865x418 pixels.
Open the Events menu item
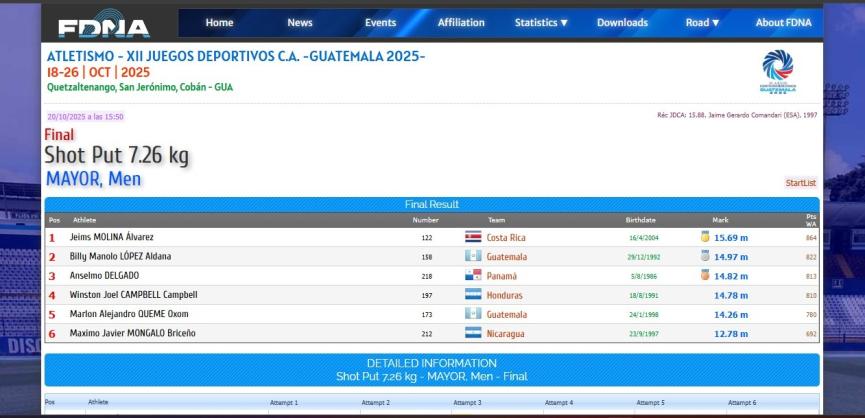[380, 23]
